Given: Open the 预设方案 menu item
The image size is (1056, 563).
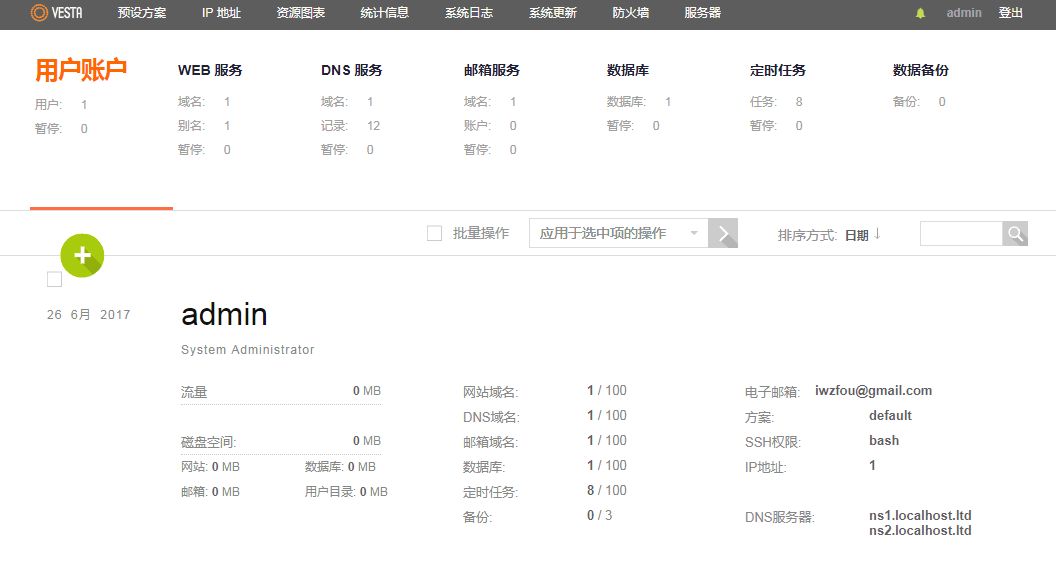Looking at the screenshot, I should coord(142,13).
